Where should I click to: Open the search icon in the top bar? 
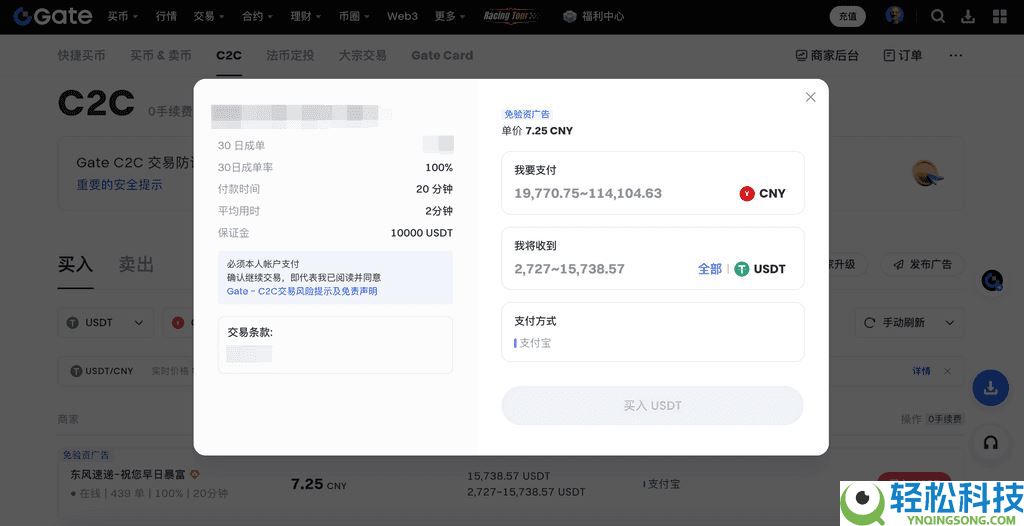click(938, 16)
